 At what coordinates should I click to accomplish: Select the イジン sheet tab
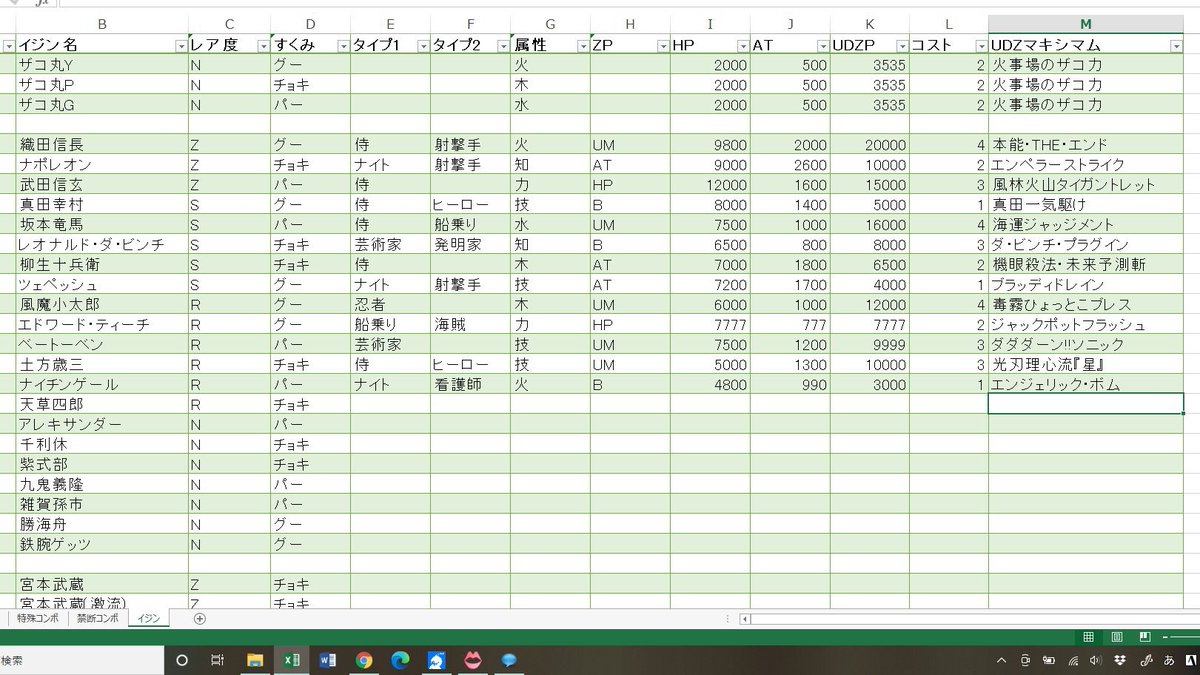(148, 619)
